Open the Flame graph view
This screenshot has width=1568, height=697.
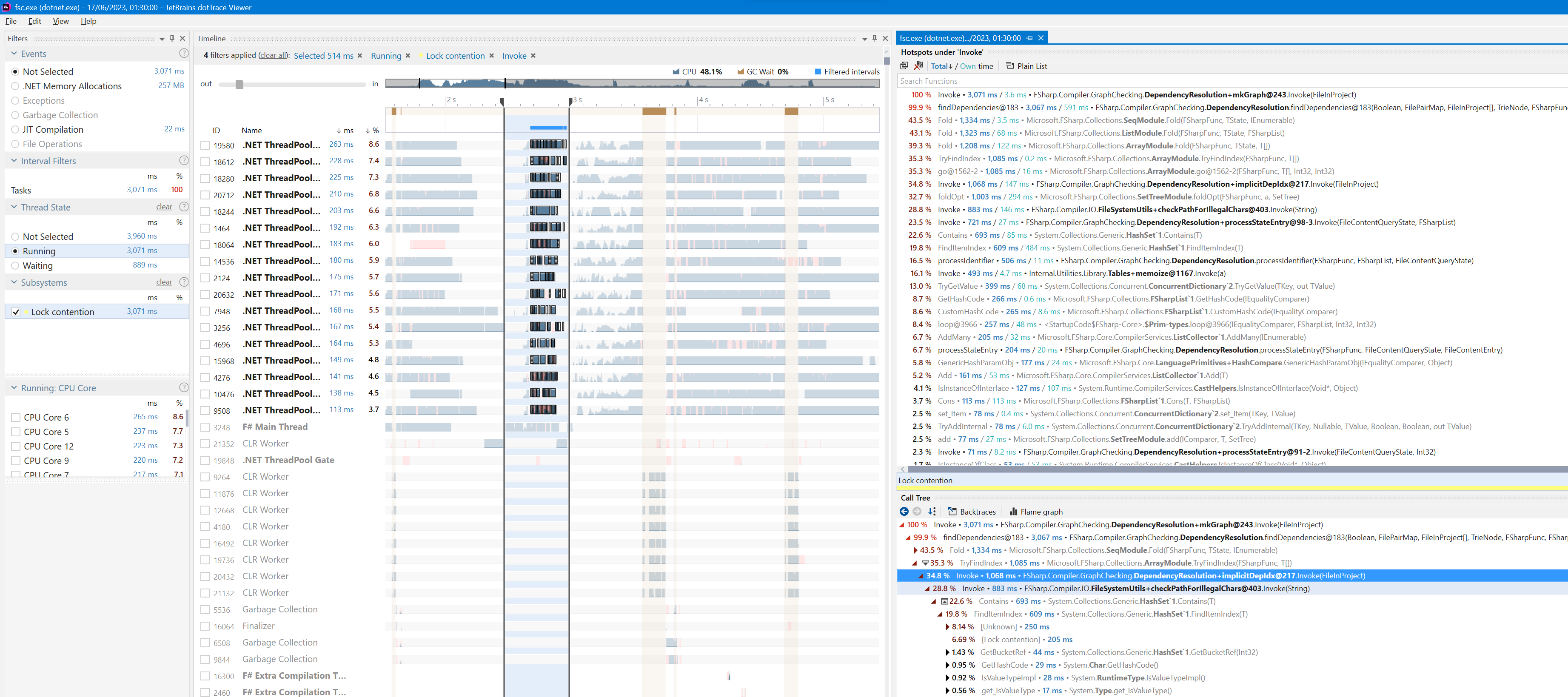[1037, 511]
